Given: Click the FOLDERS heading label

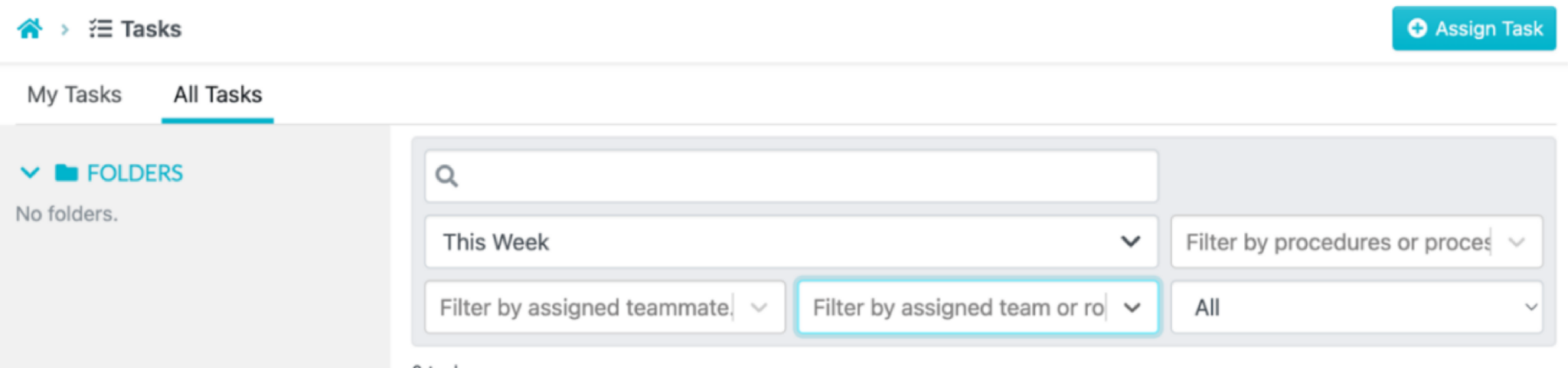Looking at the screenshot, I should click(x=135, y=173).
